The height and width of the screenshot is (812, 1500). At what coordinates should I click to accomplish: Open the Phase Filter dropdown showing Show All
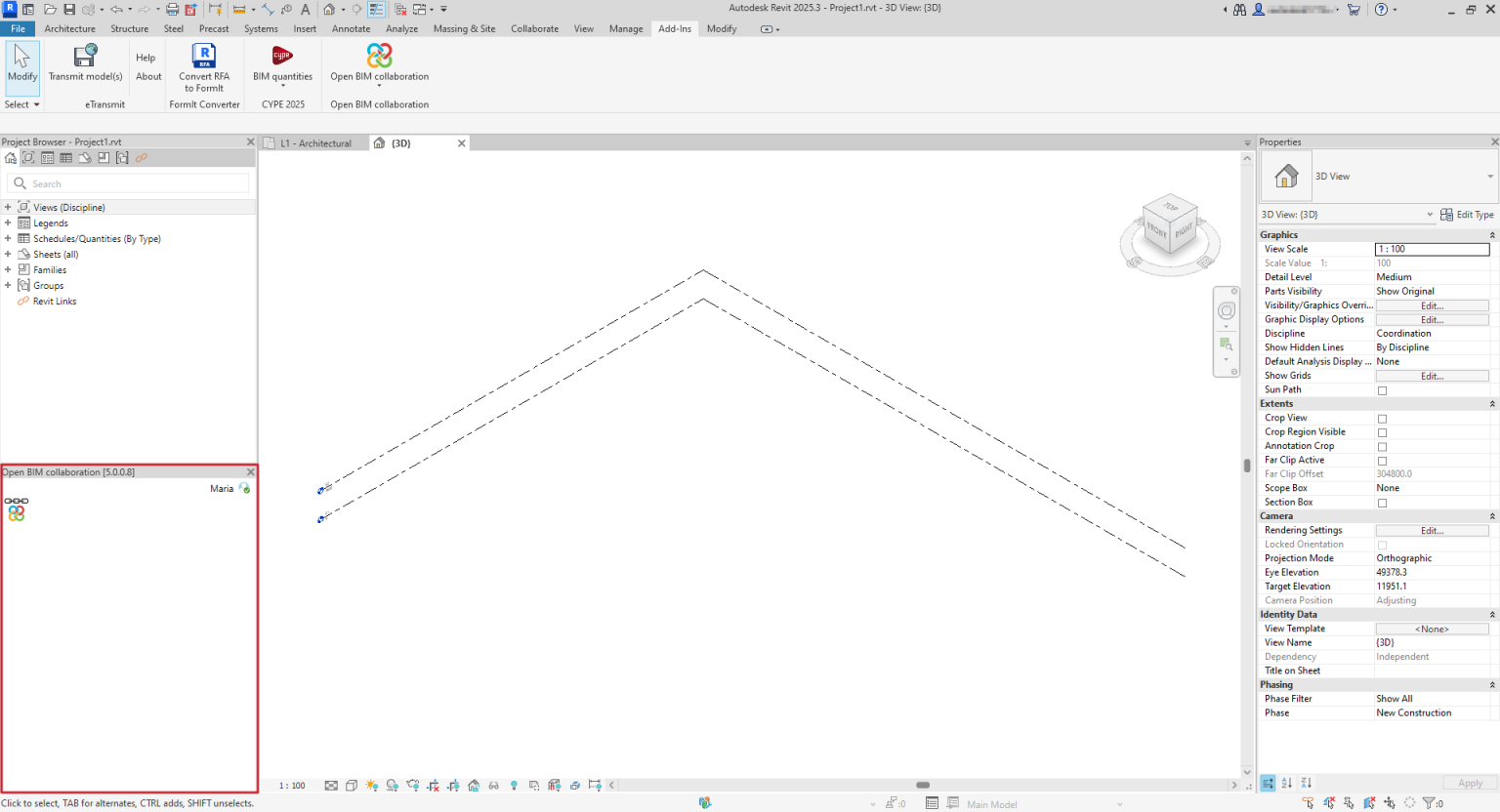click(1432, 698)
